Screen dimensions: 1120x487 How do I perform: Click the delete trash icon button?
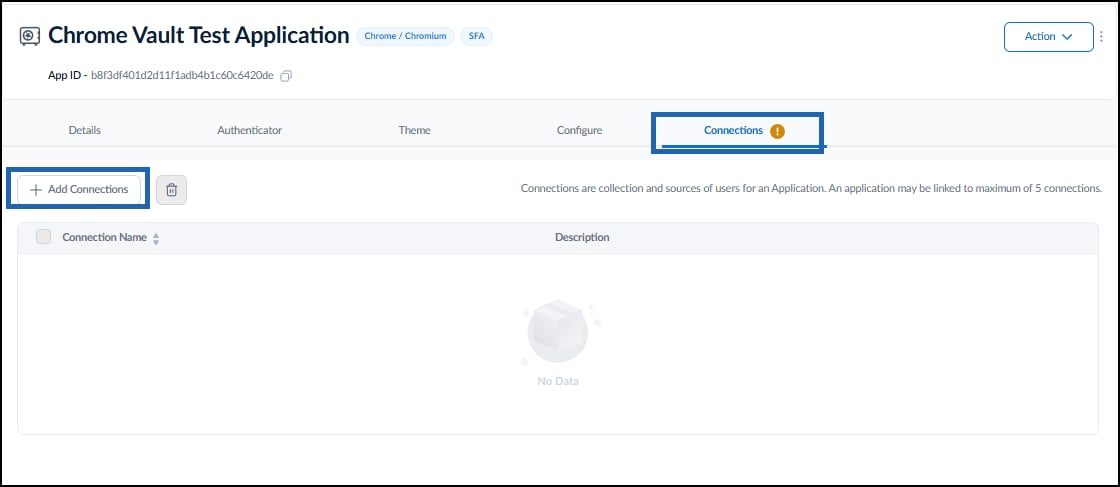(x=171, y=190)
